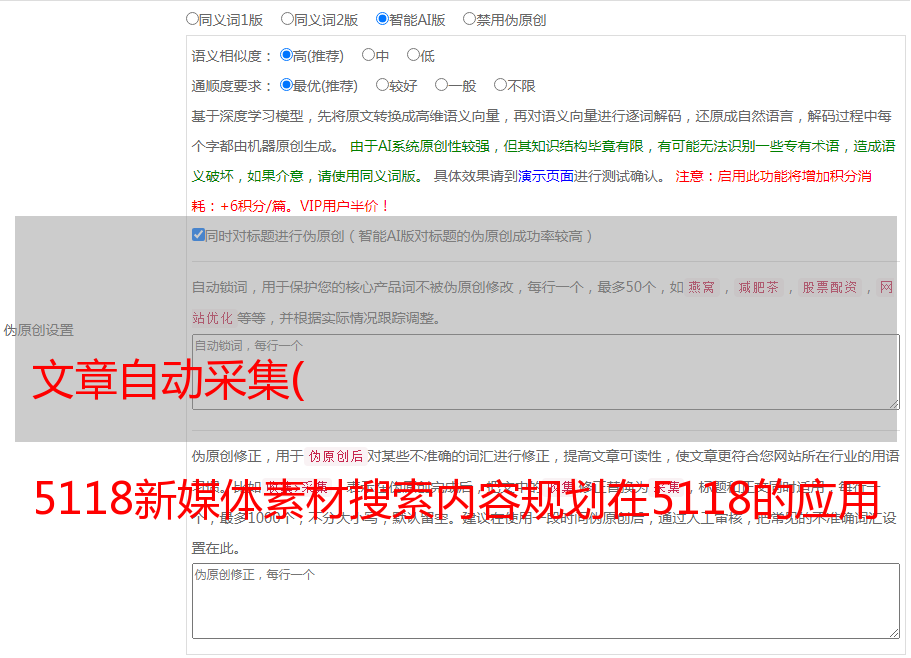Set 通顺度要求 to 一般
This screenshot has height=658, width=911.
point(442,85)
